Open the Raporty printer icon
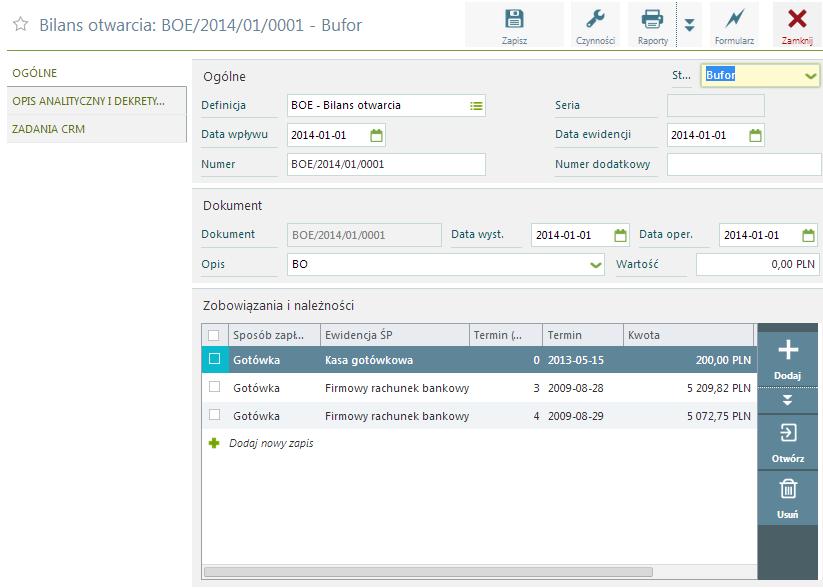This screenshot has width=823, height=588. [652, 19]
